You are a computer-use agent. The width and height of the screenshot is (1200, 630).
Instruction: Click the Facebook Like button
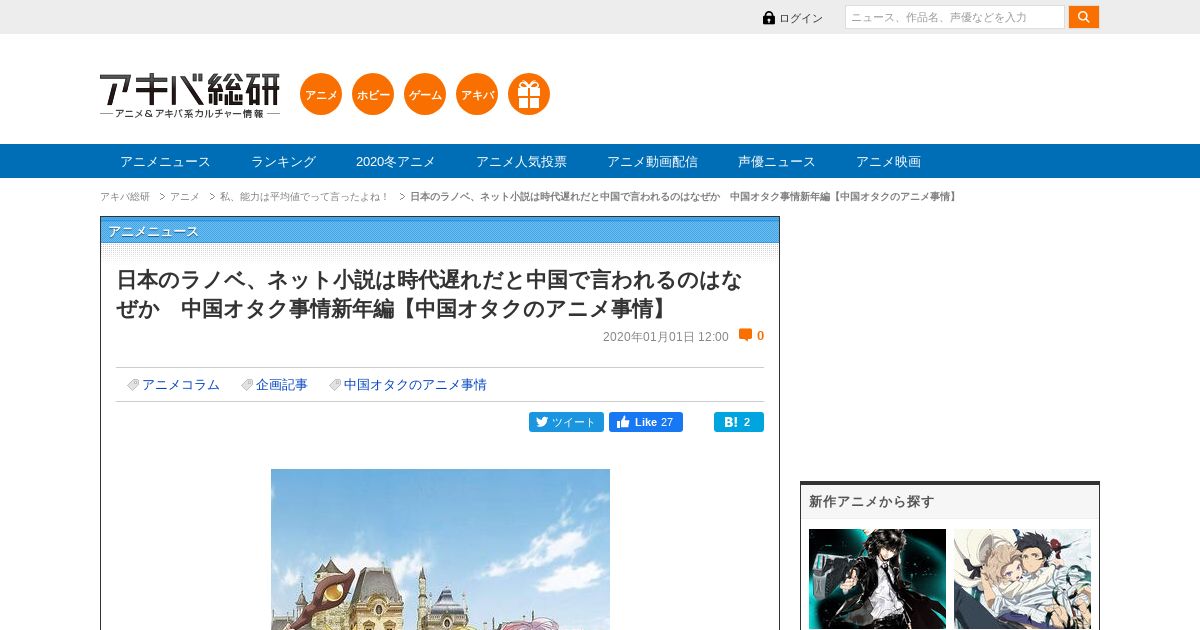[646, 422]
